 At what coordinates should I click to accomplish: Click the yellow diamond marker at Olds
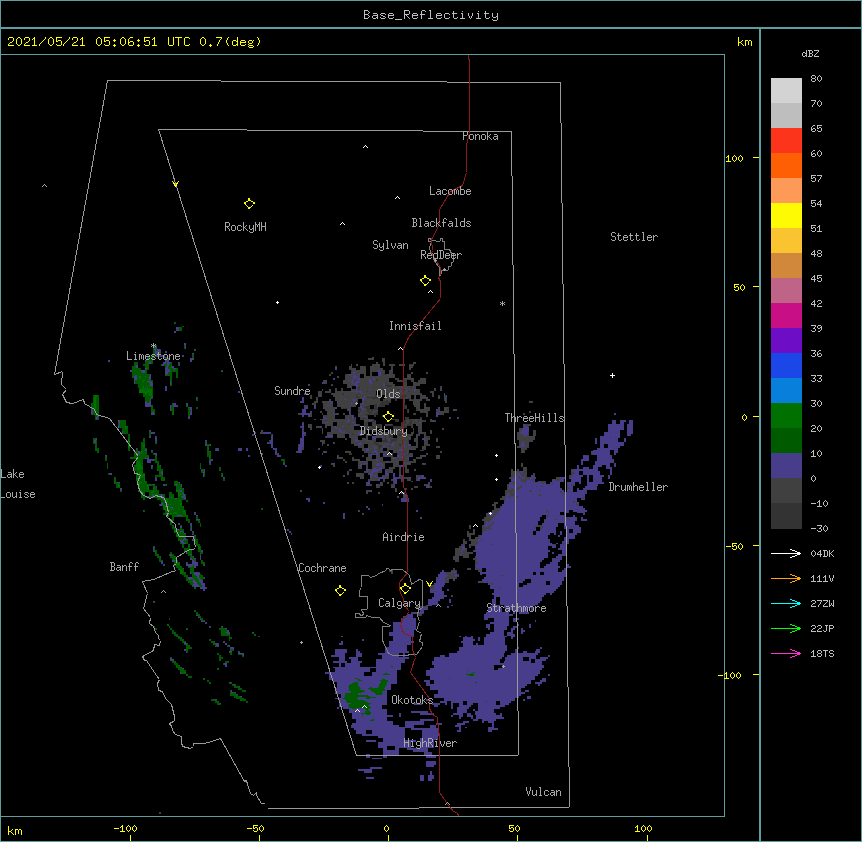[388, 416]
